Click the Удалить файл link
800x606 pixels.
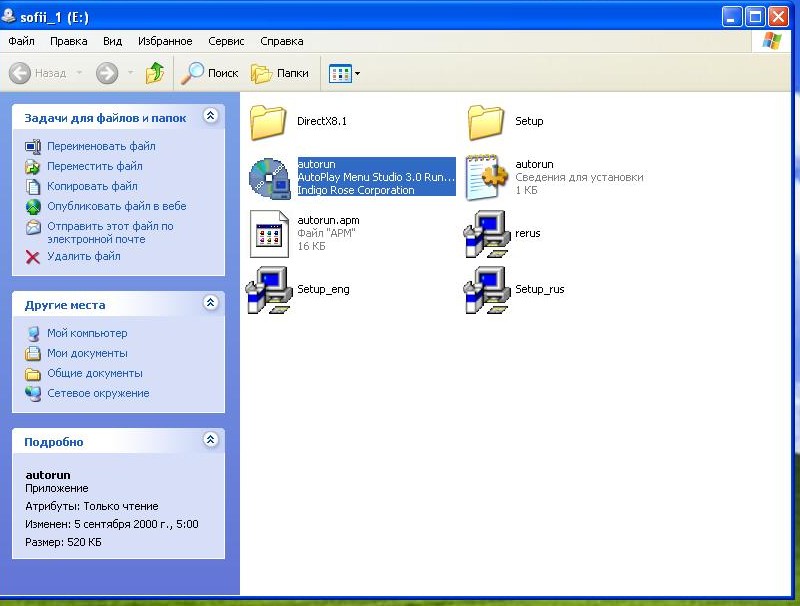[83, 256]
